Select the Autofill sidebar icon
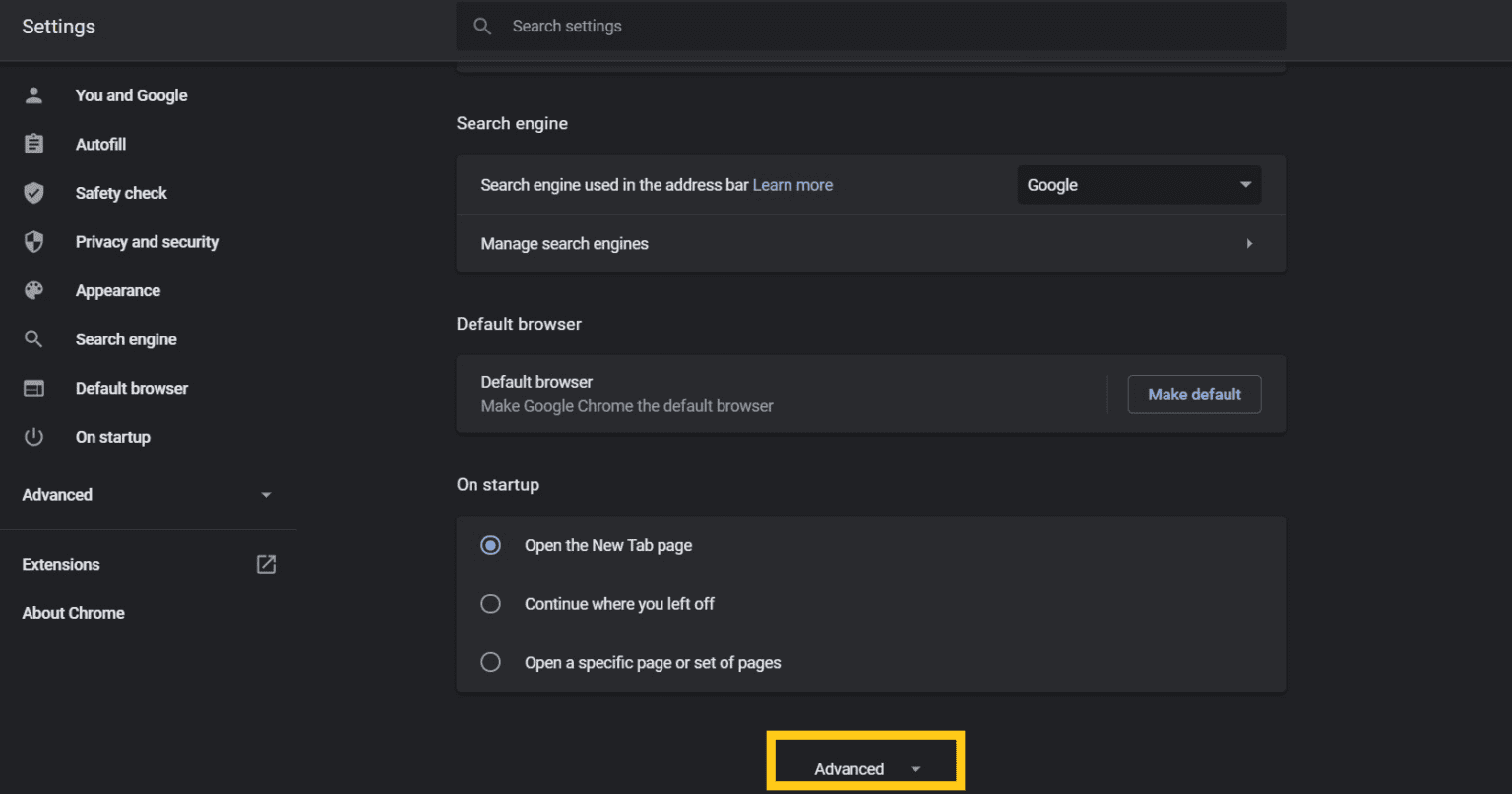Image resolution: width=1512 pixels, height=794 pixels. point(34,144)
